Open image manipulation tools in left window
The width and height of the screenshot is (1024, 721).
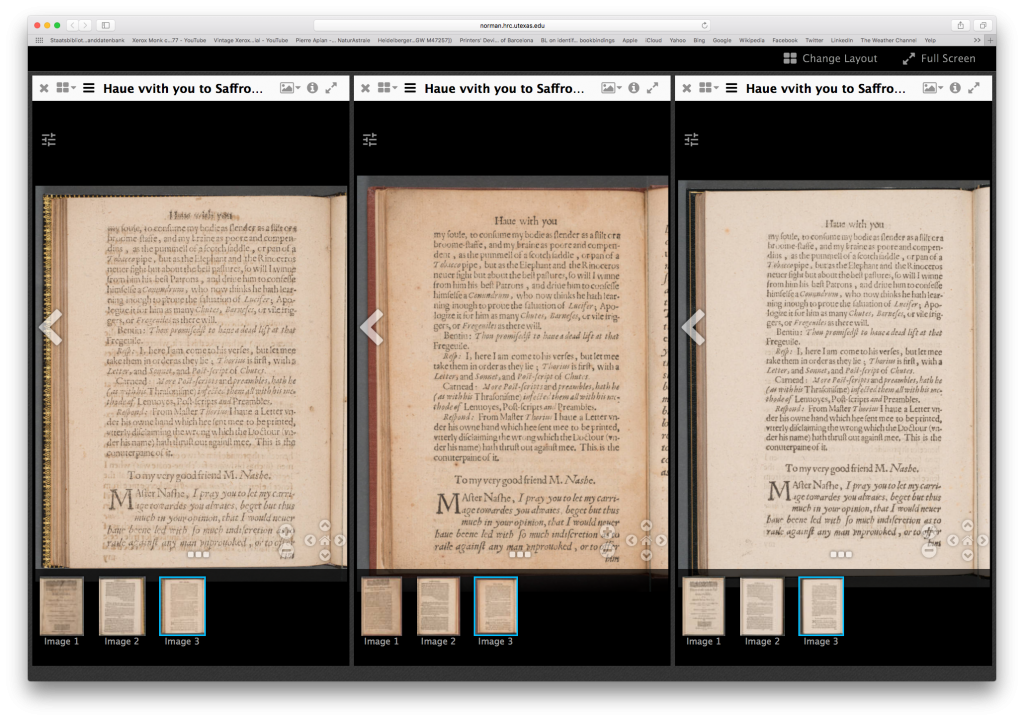[49, 140]
